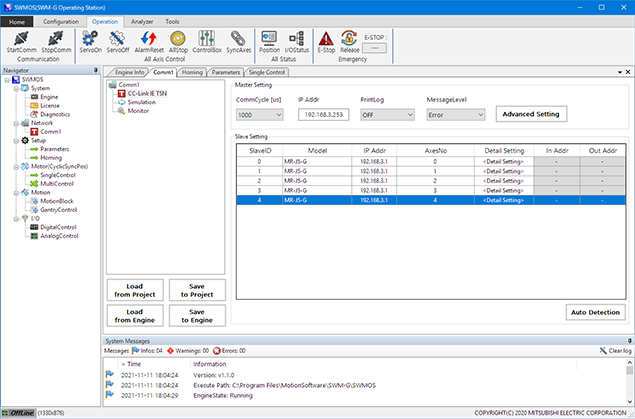
Task: Click the AlarmReset icon
Action: (x=149, y=38)
